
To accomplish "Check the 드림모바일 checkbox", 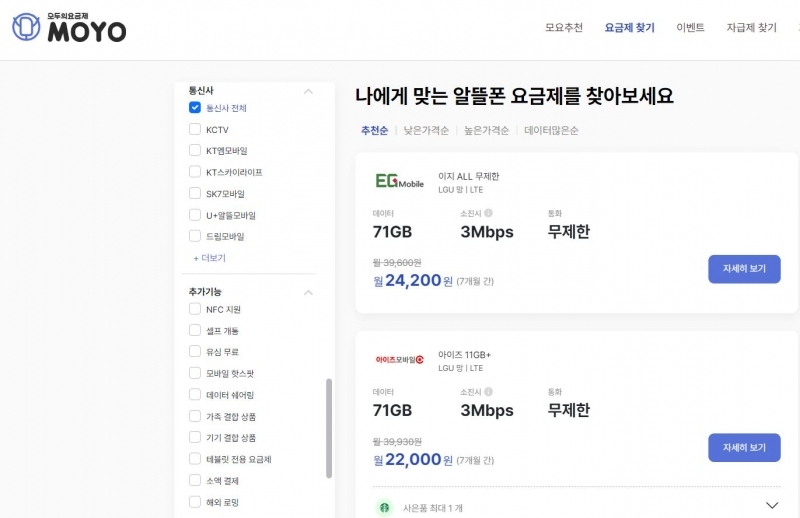I will [194, 236].
